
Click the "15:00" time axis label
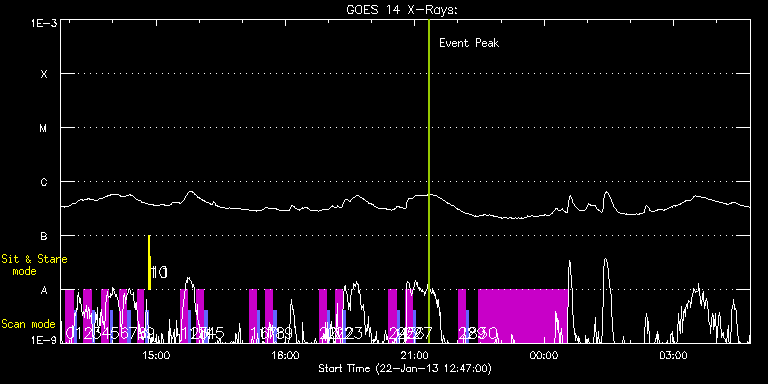[x=156, y=355]
